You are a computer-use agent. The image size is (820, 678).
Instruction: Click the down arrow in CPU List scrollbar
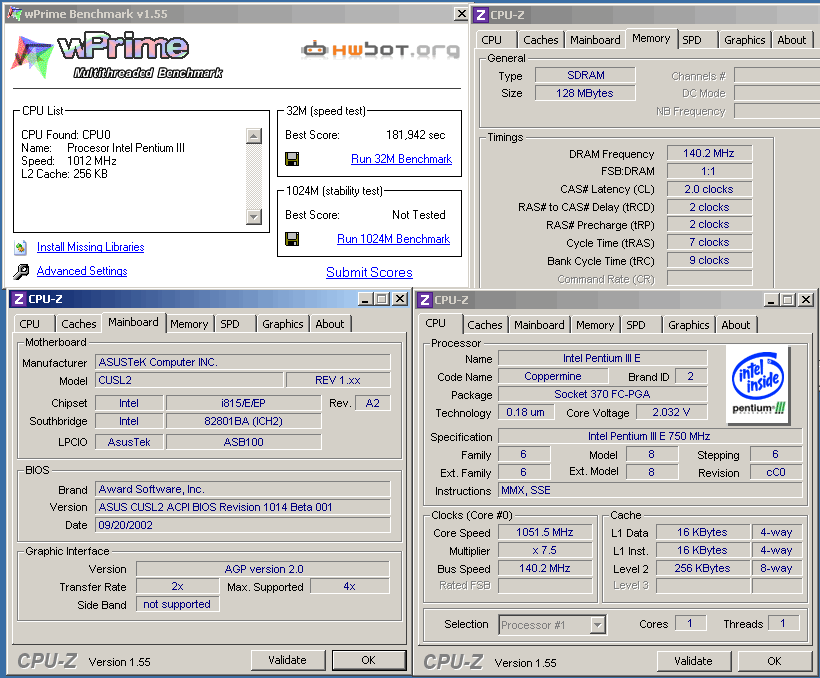(x=254, y=216)
